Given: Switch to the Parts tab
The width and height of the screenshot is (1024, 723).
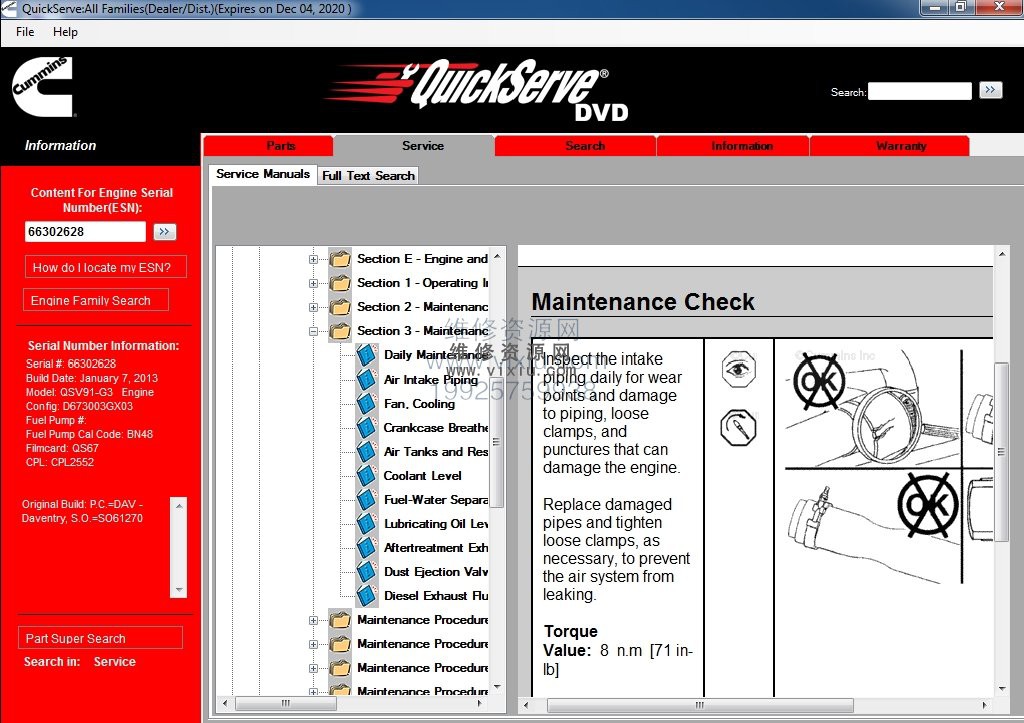Looking at the screenshot, I should pyautogui.click(x=268, y=146).
